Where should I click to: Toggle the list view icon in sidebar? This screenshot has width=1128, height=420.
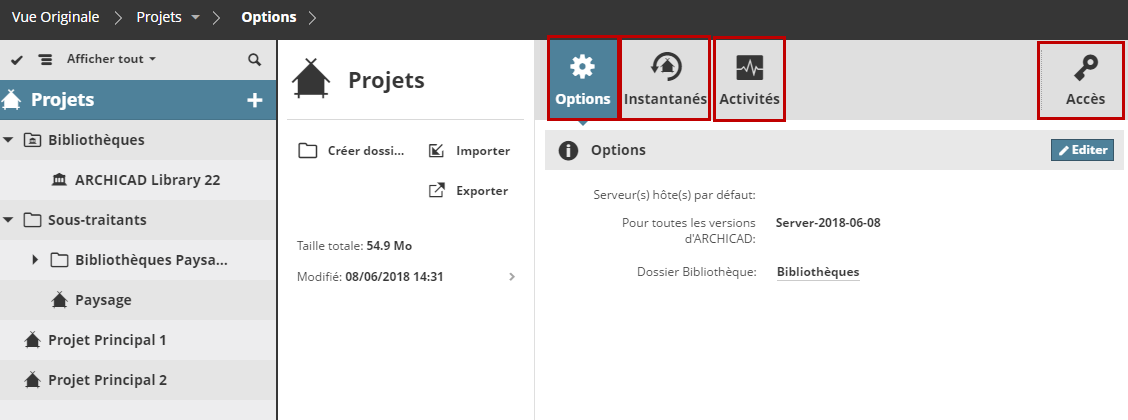tap(44, 60)
